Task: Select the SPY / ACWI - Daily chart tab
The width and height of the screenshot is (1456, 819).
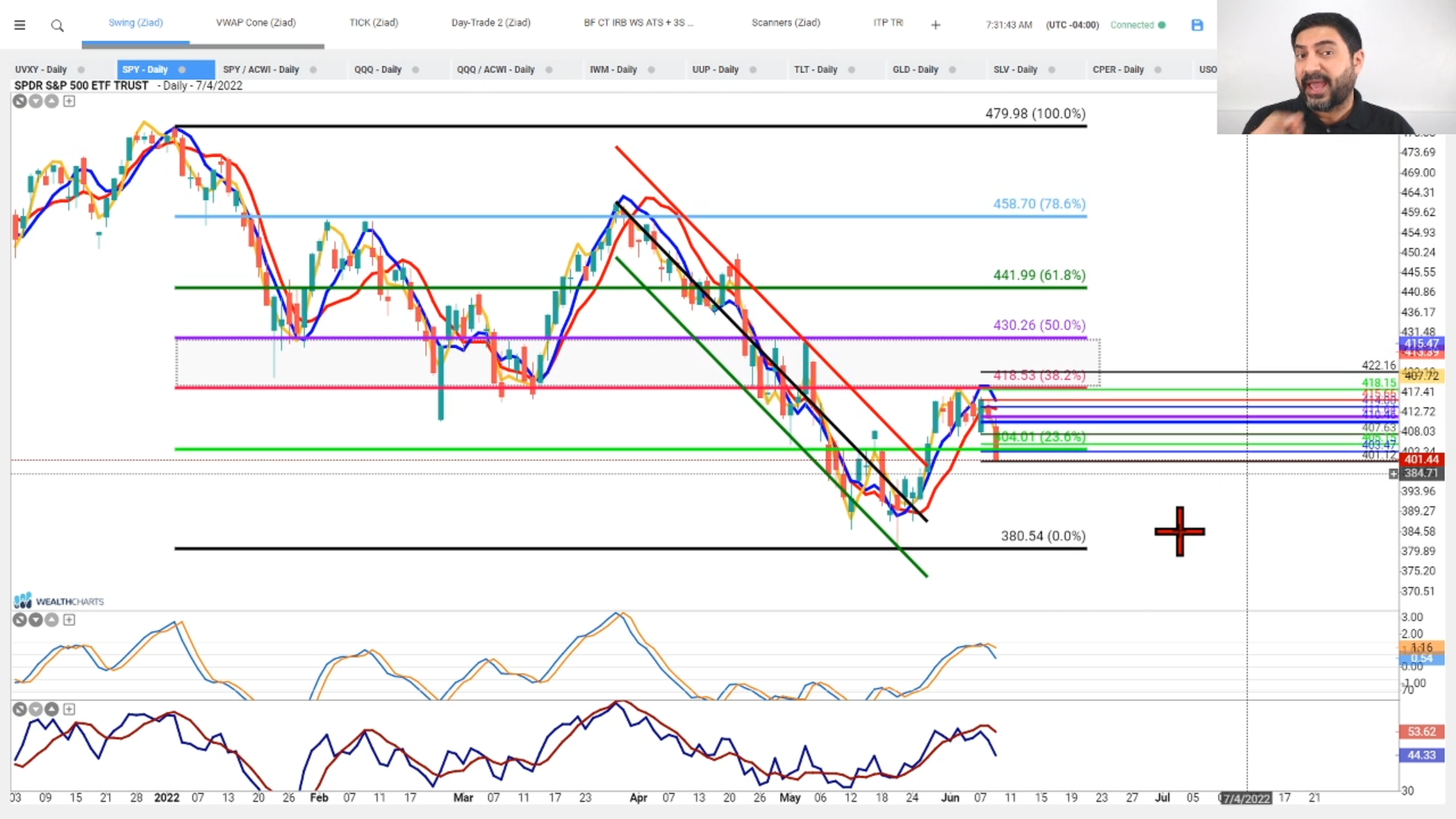Action: 261,70
